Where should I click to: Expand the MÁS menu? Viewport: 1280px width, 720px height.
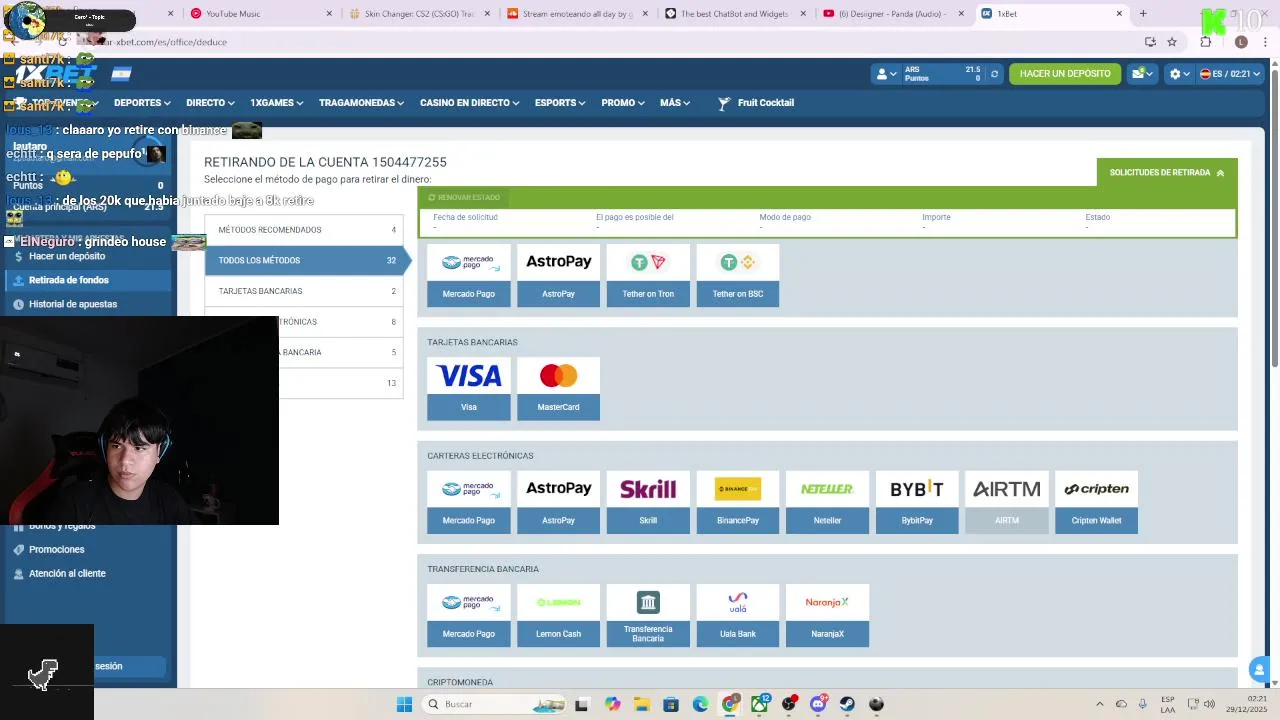pyautogui.click(x=675, y=103)
